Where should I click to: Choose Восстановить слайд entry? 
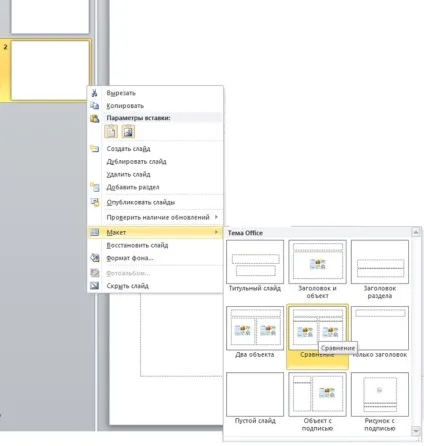click(x=155, y=245)
